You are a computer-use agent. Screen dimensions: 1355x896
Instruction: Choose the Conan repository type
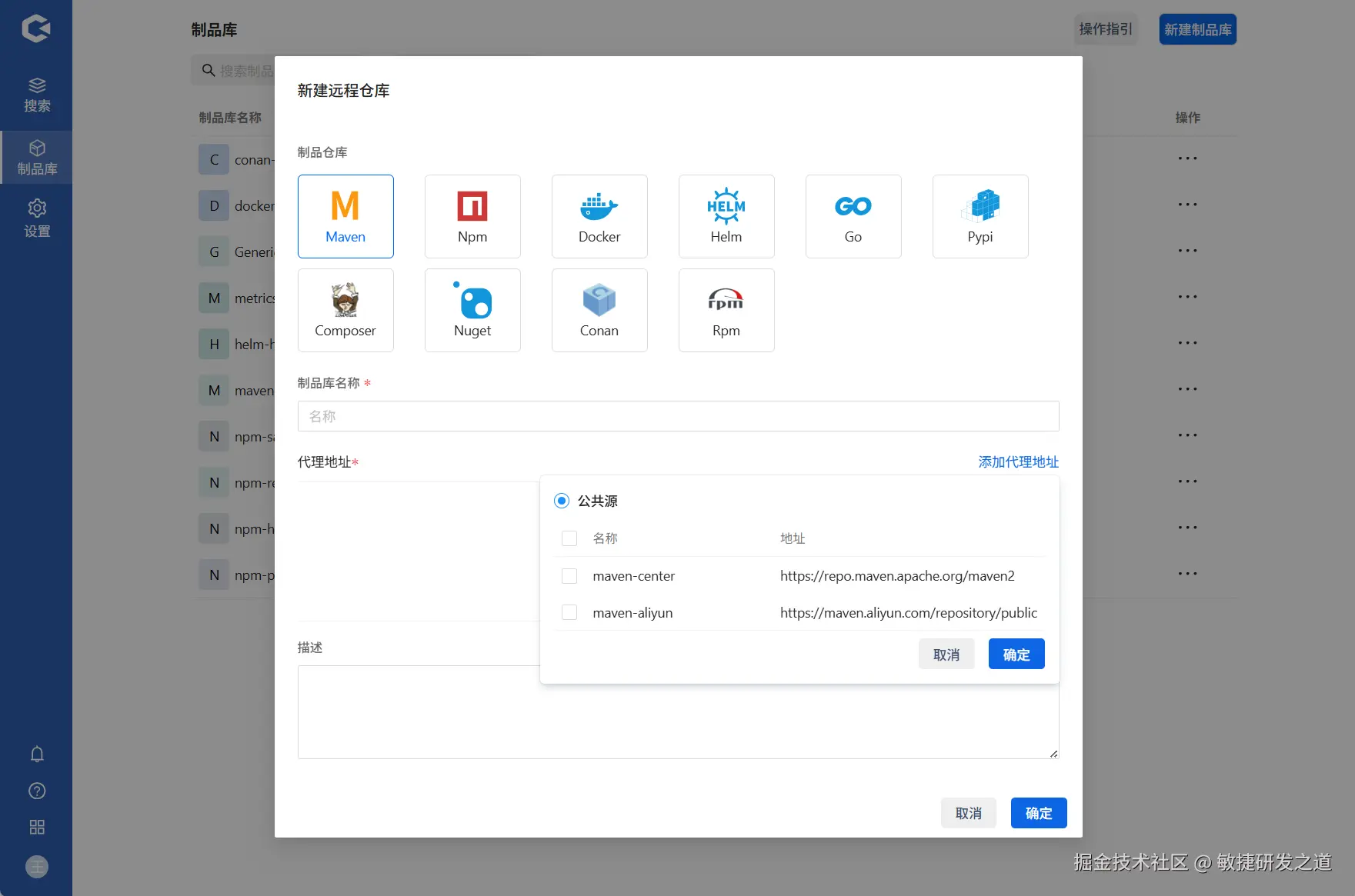599,310
